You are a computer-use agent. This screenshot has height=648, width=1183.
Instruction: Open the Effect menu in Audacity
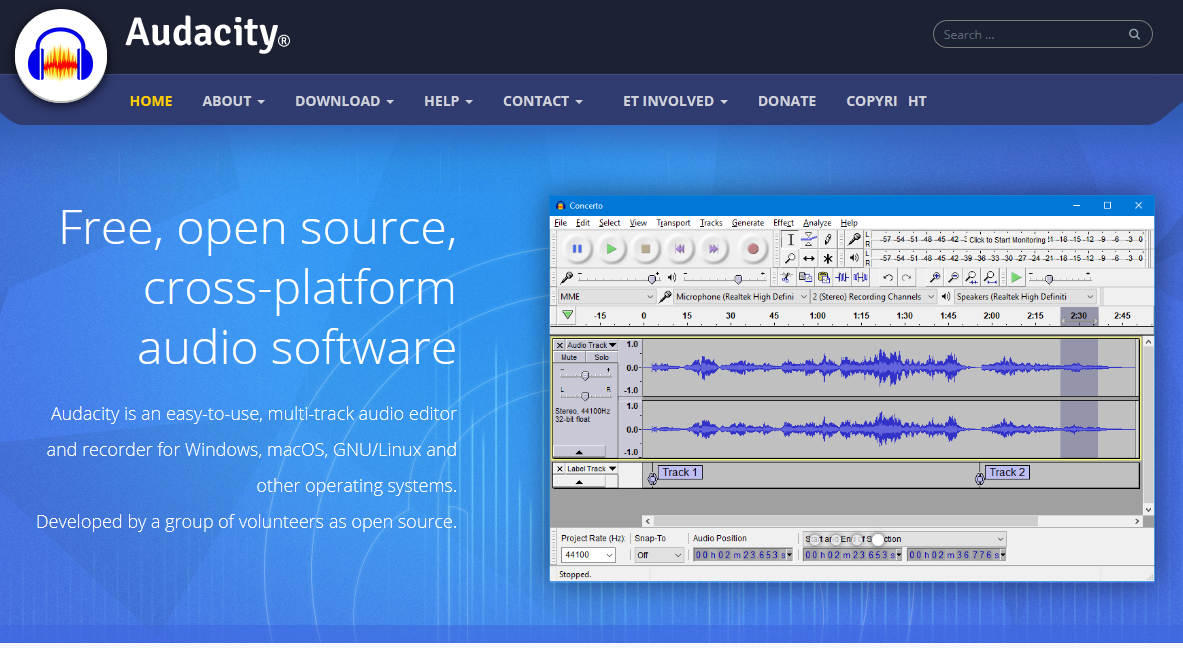(x=783, y=223)
